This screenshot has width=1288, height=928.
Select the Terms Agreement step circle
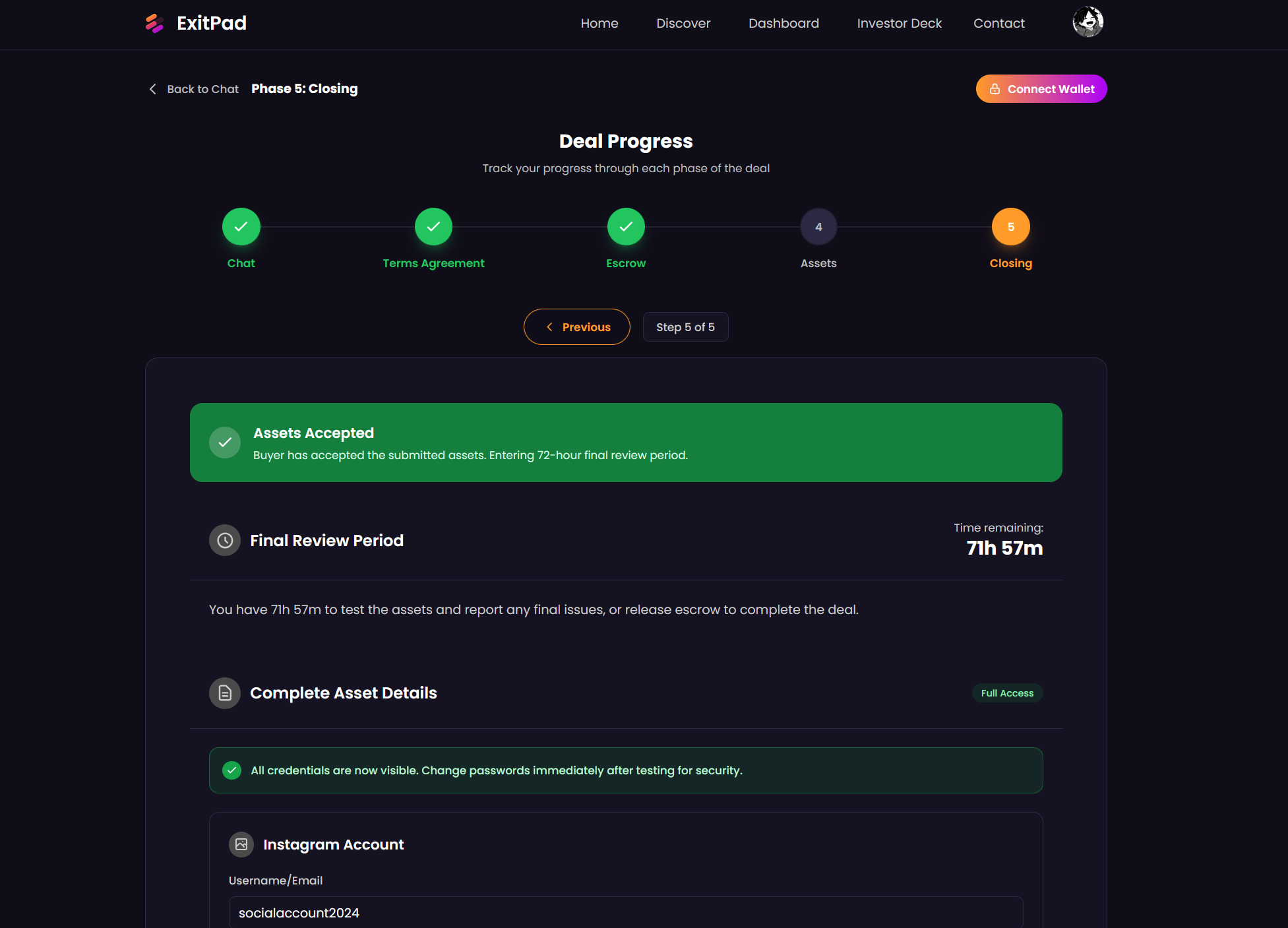tap(433, 227)
